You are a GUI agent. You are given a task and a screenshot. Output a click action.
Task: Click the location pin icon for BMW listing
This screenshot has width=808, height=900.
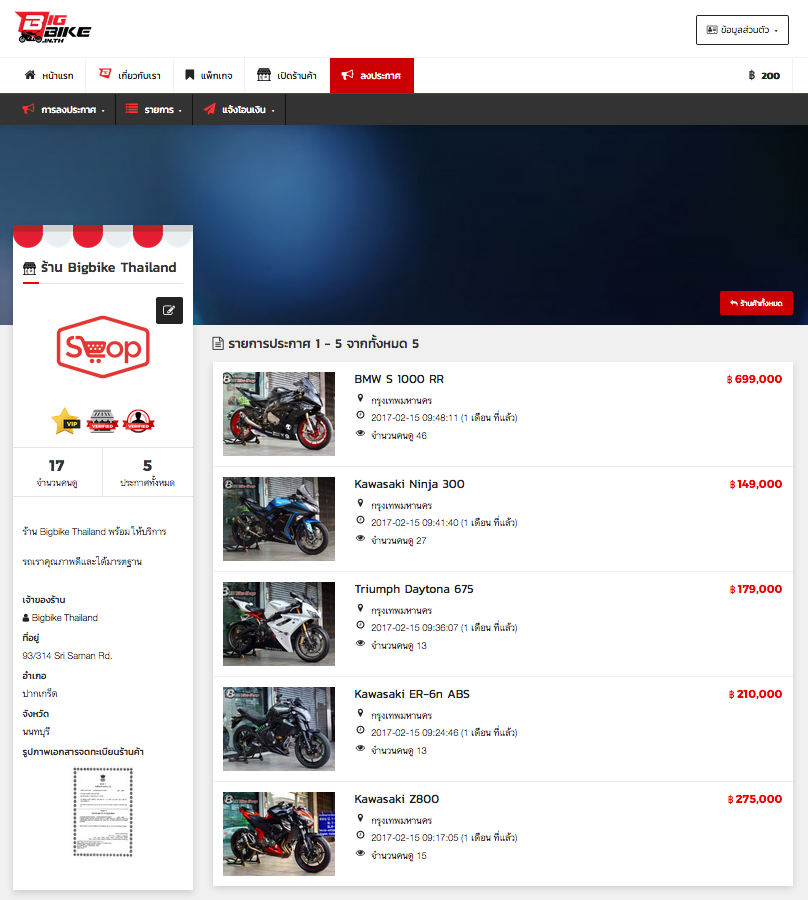[x=360, y=398]
